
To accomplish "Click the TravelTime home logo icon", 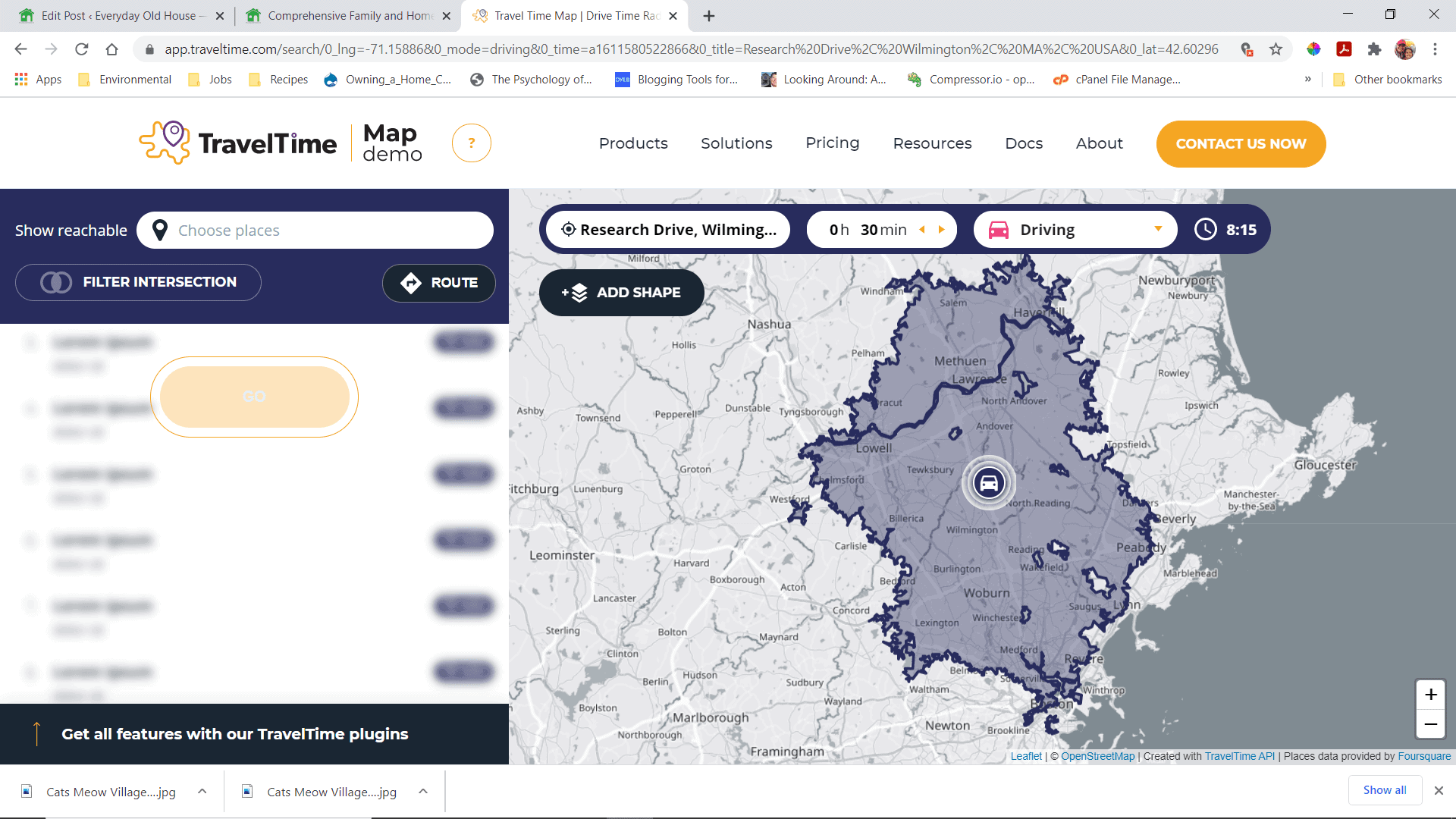I will point(163,143).
